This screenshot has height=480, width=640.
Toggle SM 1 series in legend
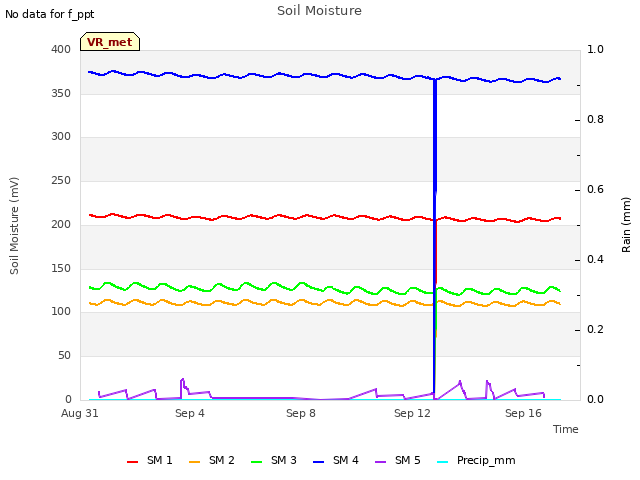[150, 460]
